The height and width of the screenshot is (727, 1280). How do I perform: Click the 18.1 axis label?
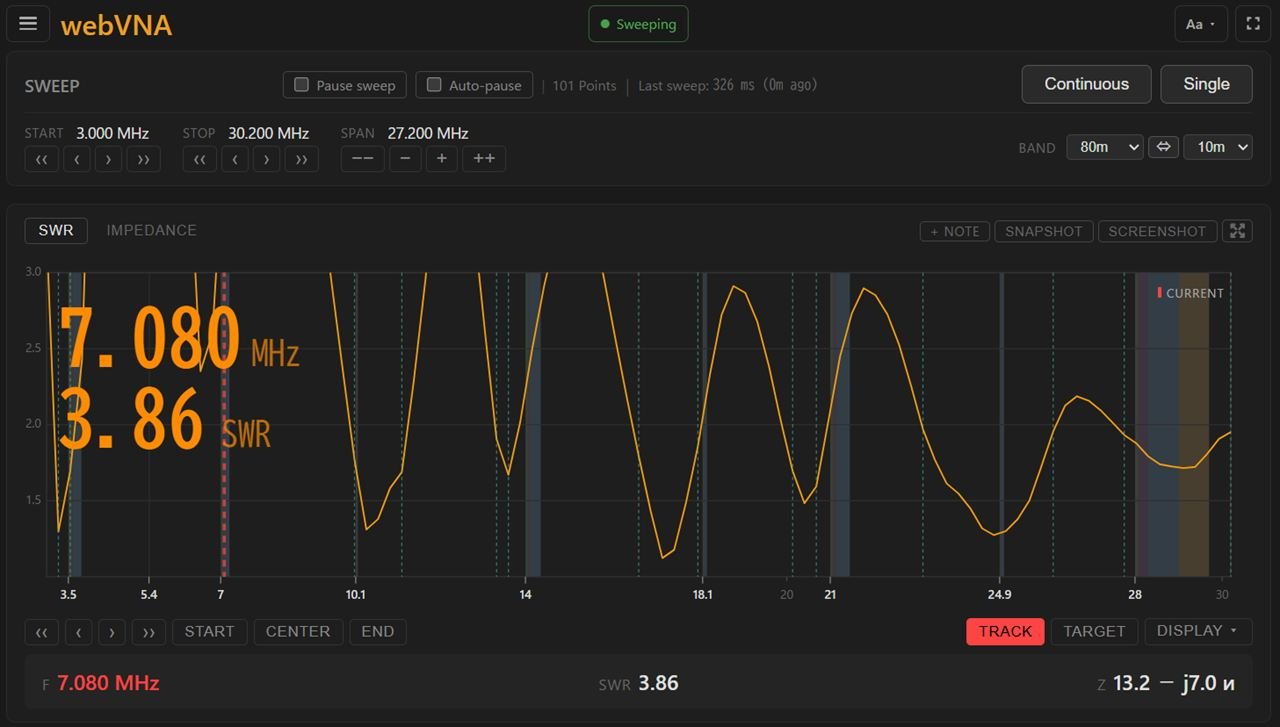(x=702, y=594)
